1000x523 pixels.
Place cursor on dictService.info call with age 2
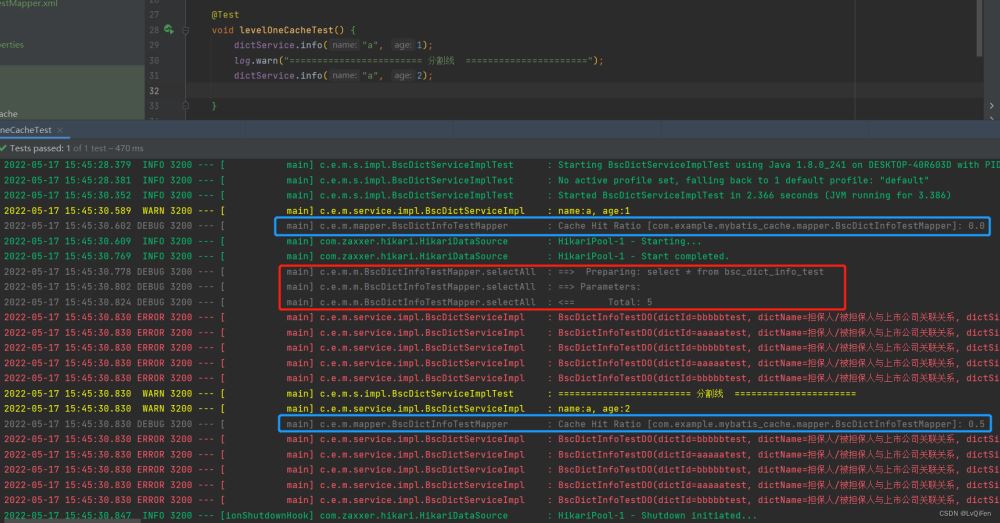pyautogui.click(x=333, y=75)
